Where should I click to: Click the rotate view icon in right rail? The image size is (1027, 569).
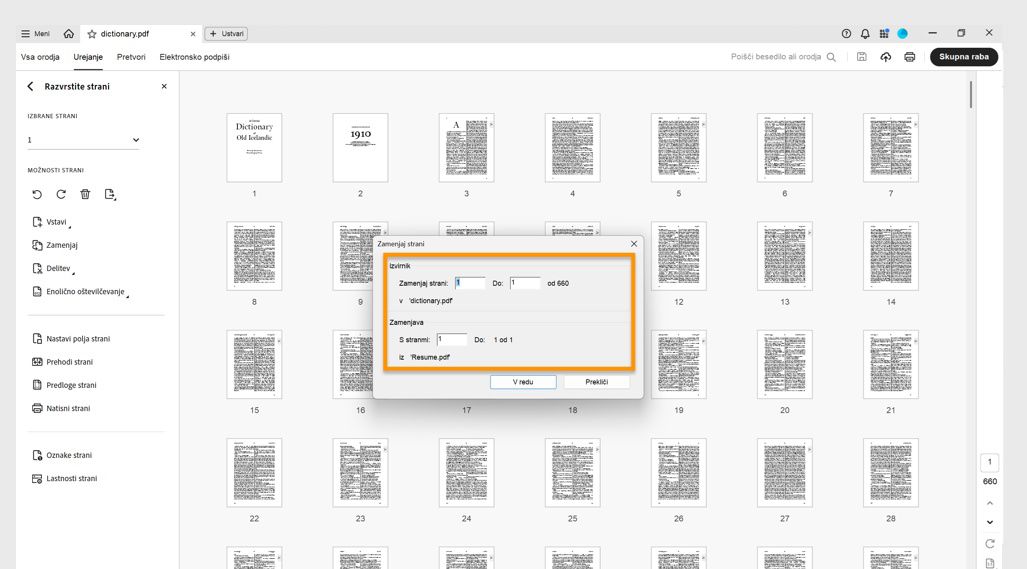[x=990, y=543]
